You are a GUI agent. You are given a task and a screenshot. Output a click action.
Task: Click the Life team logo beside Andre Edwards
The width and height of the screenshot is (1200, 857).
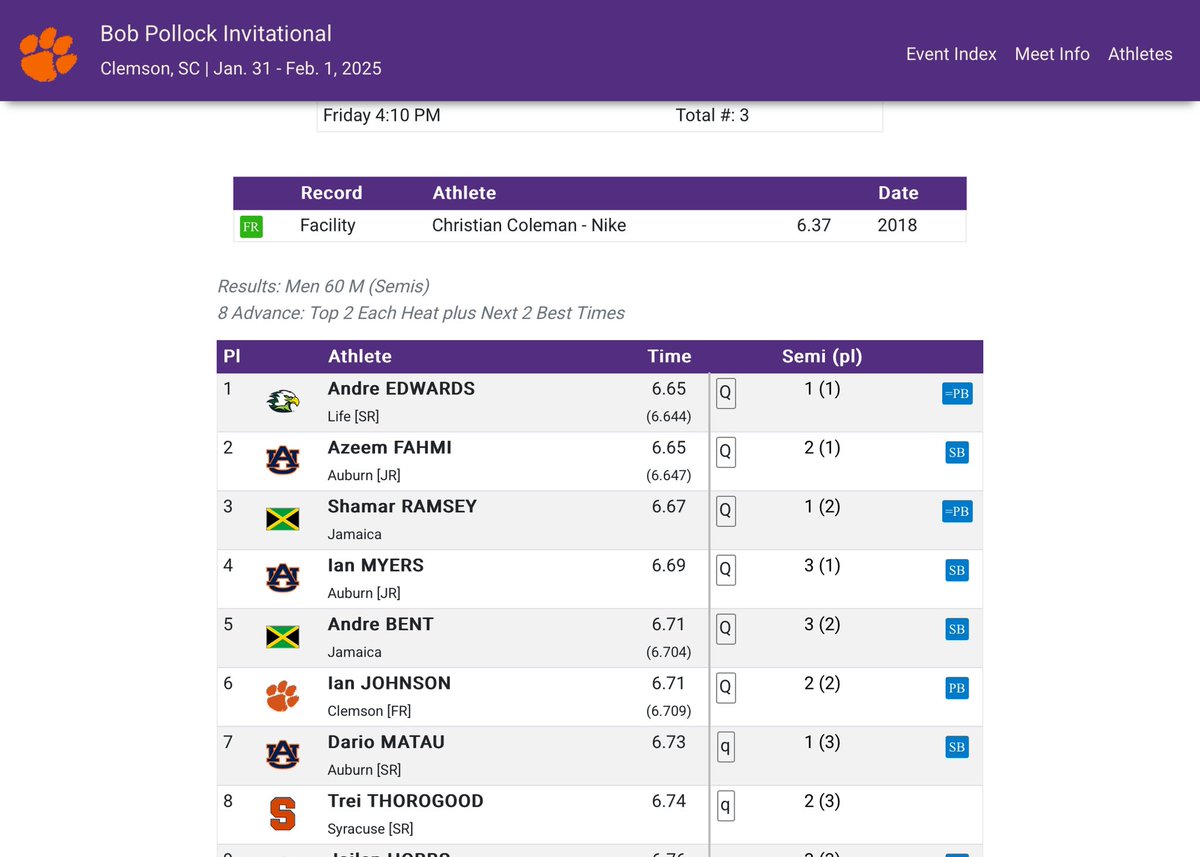click(x=283, y=402)
